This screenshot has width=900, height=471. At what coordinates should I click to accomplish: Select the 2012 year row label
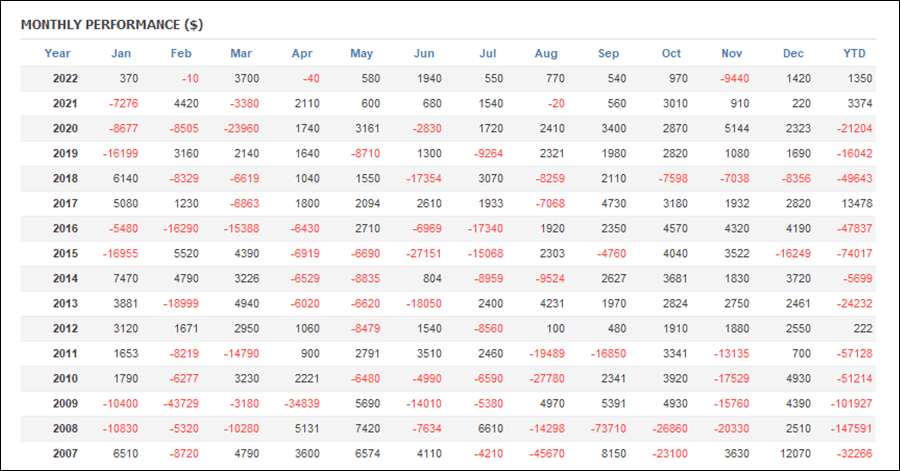[x=65, y=328]
